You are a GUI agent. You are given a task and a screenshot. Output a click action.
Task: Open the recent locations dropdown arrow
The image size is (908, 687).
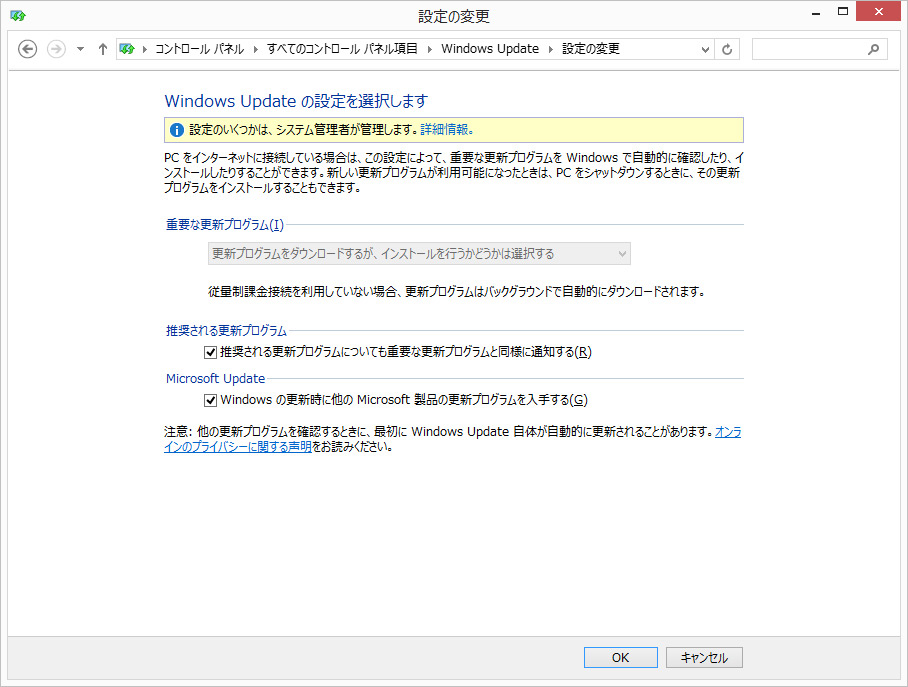[80, 49]
